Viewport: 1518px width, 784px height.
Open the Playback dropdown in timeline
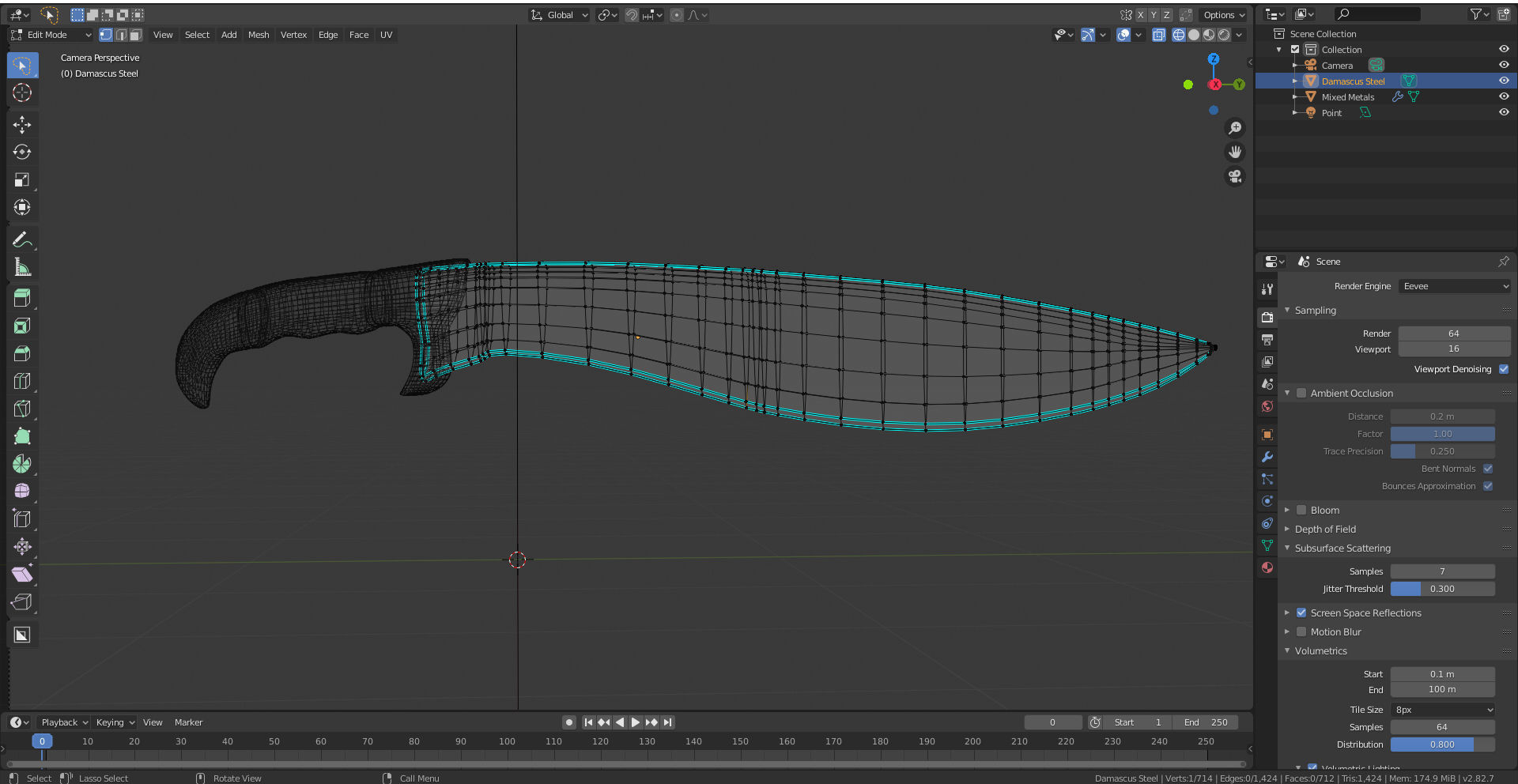point(64,722)
